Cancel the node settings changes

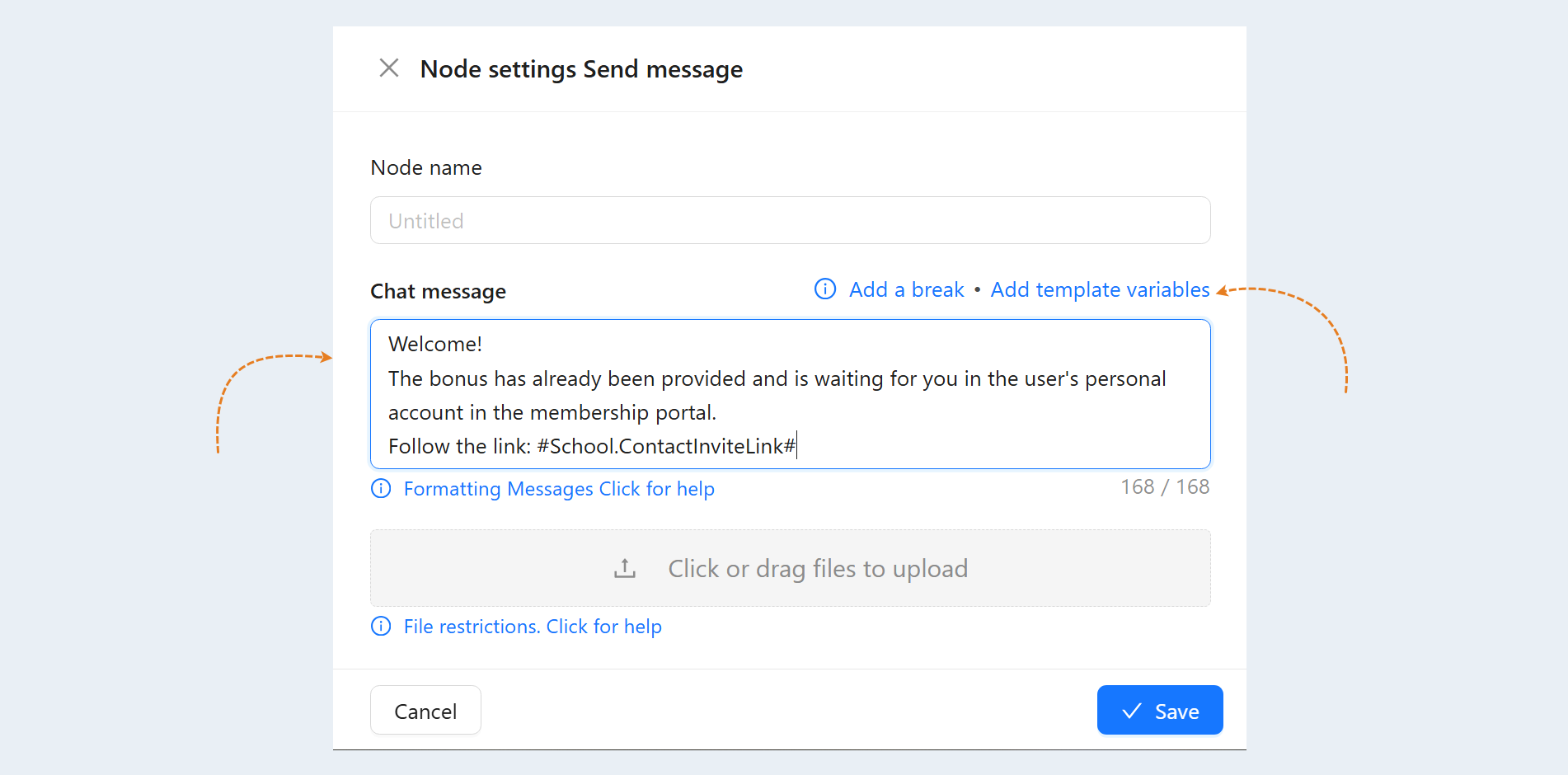(425, 710)
